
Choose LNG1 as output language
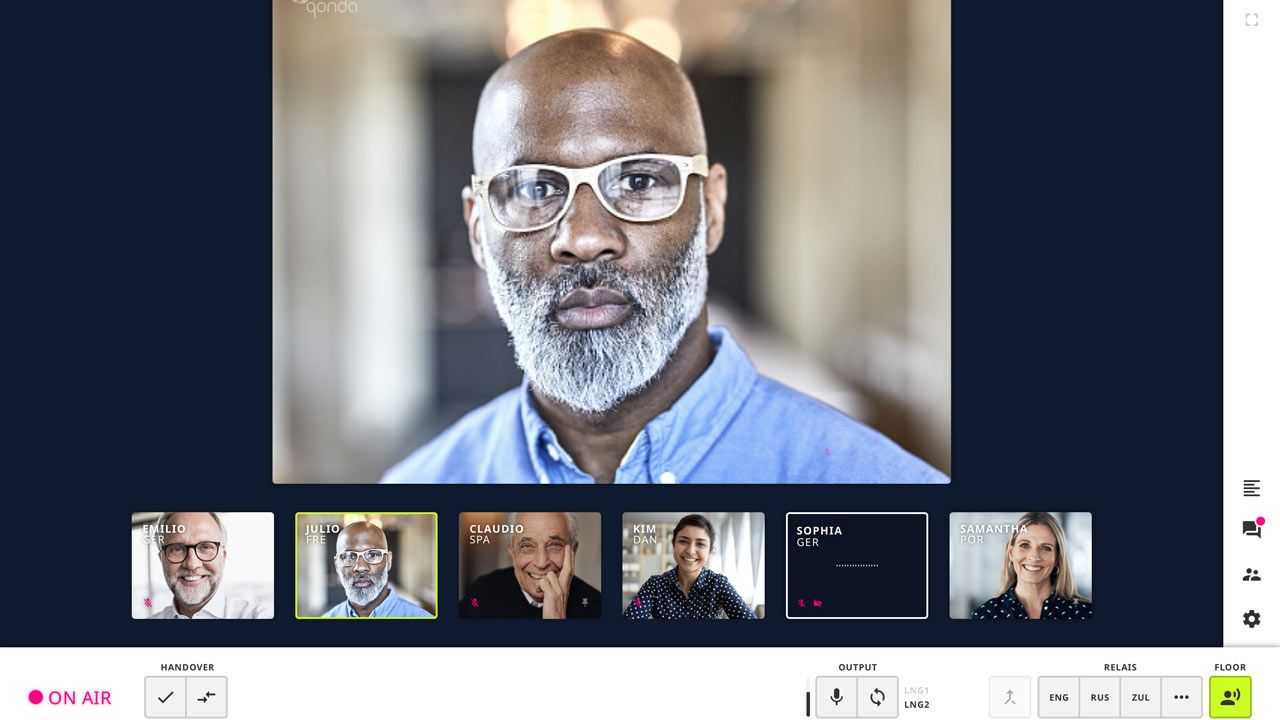pyautogui.click(x=916, y=690)
